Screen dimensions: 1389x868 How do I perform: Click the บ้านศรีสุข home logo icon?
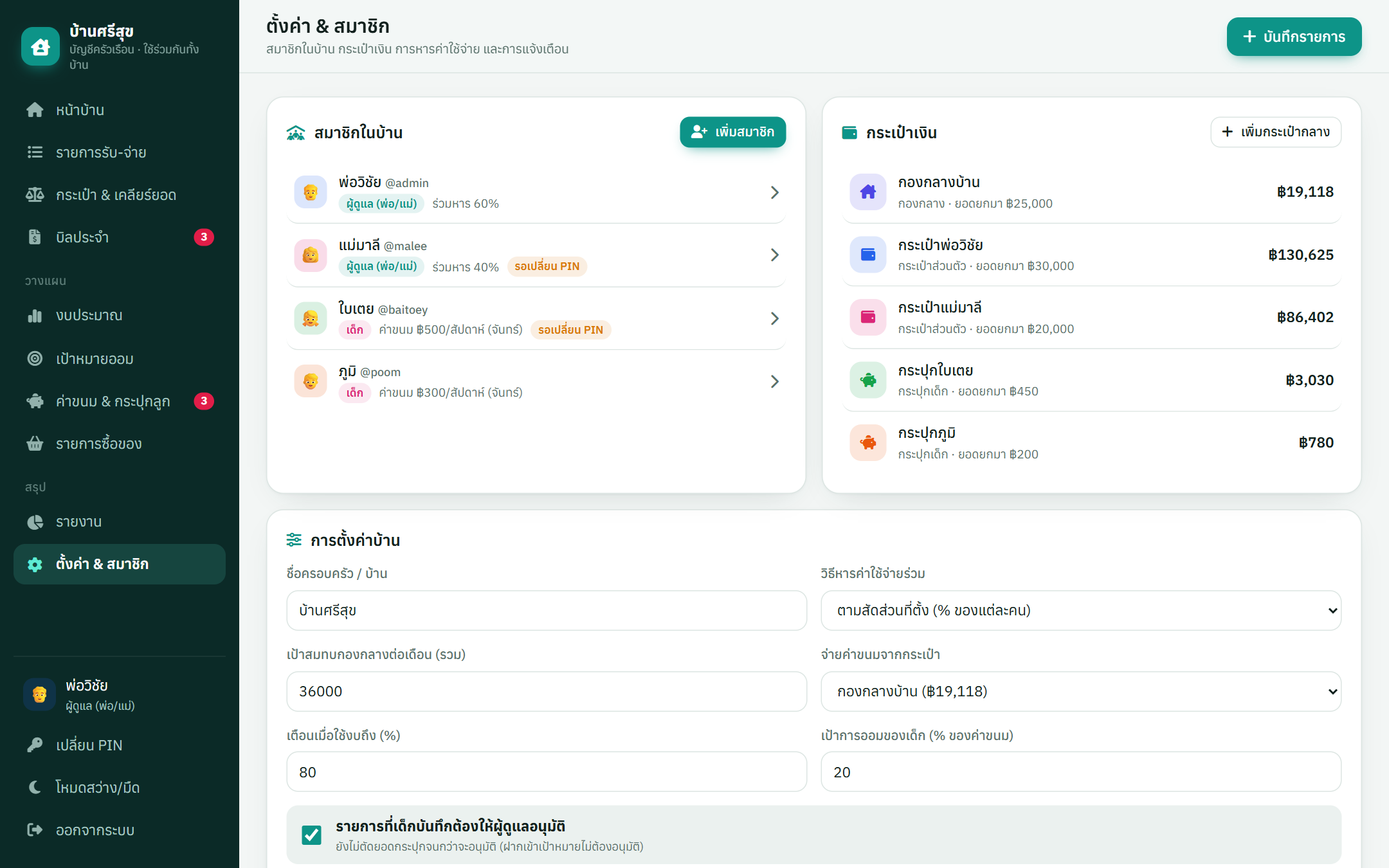41,46
